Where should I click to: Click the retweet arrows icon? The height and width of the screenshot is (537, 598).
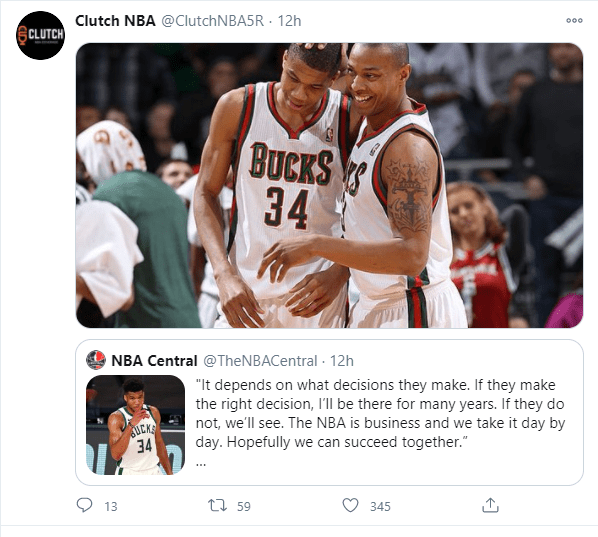click(x=217, y=506)
